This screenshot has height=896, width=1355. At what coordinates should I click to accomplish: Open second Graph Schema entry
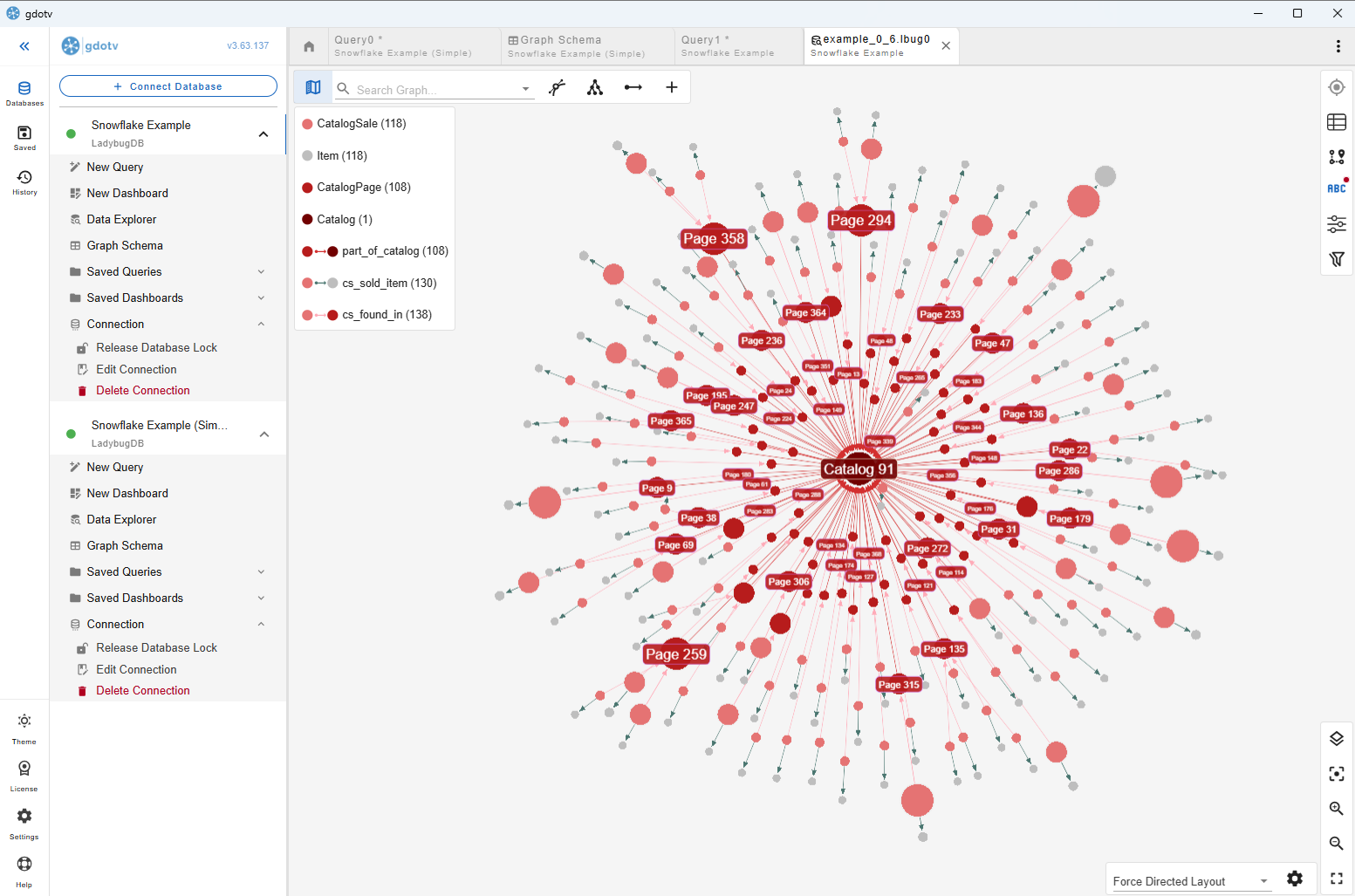click(125, 546)
